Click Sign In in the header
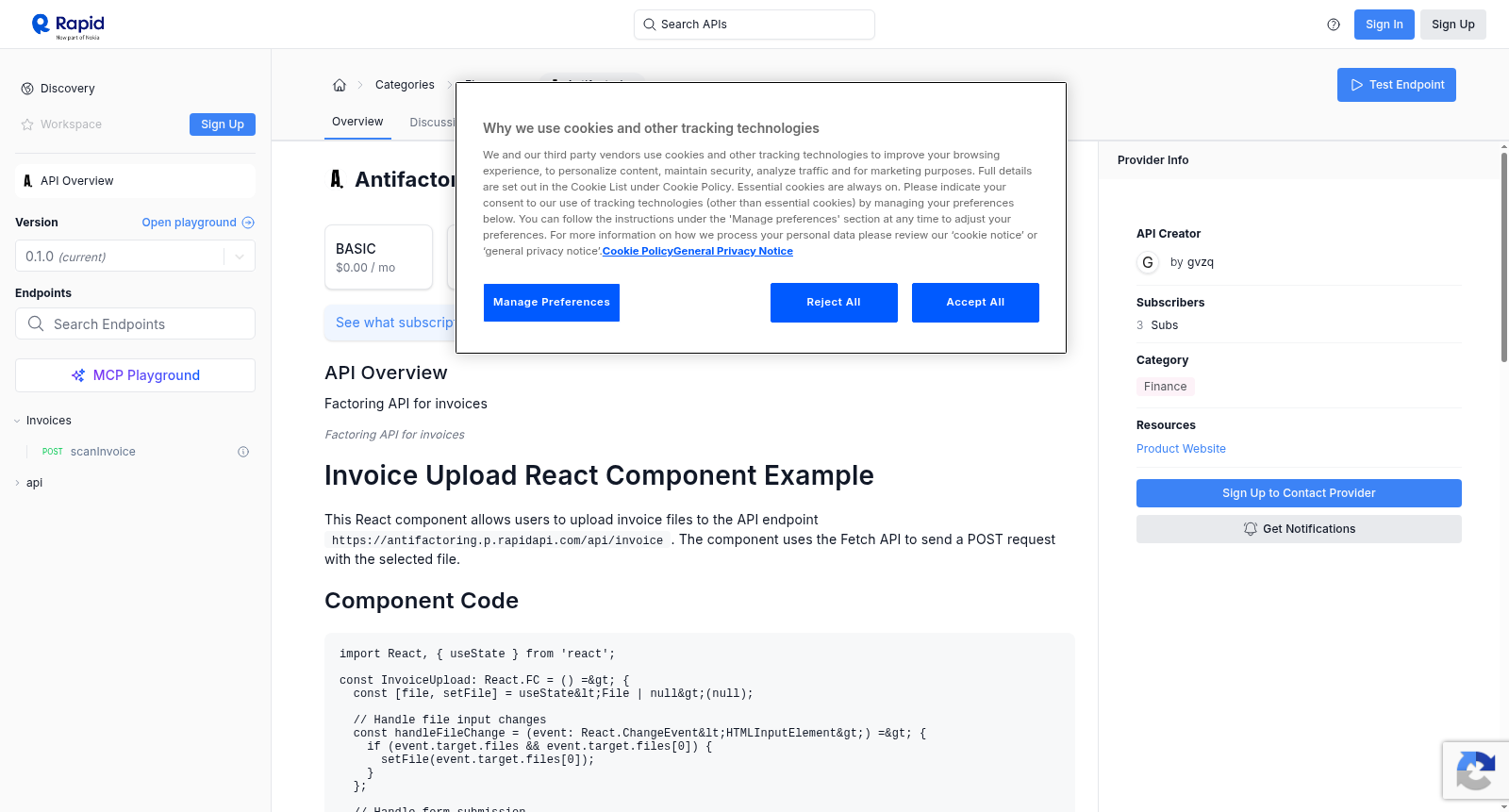This screenshot has width=1509, height=812. tap(1384, 25)
